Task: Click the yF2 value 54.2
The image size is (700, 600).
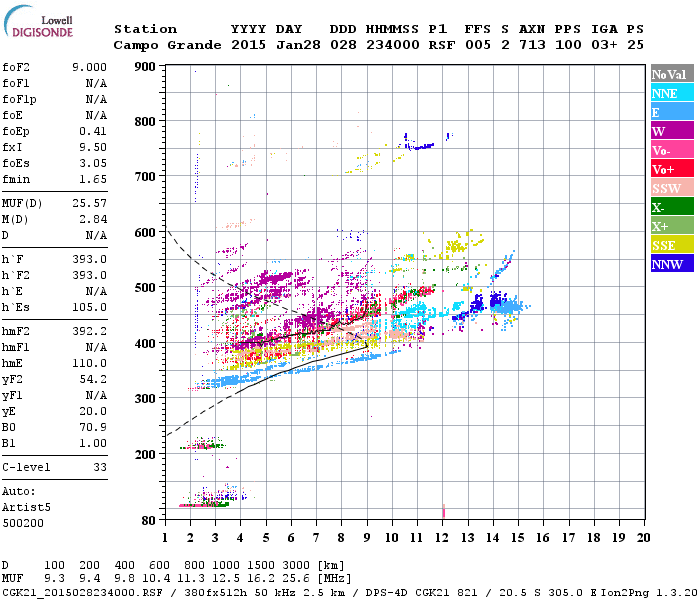Action: point(93,379)
